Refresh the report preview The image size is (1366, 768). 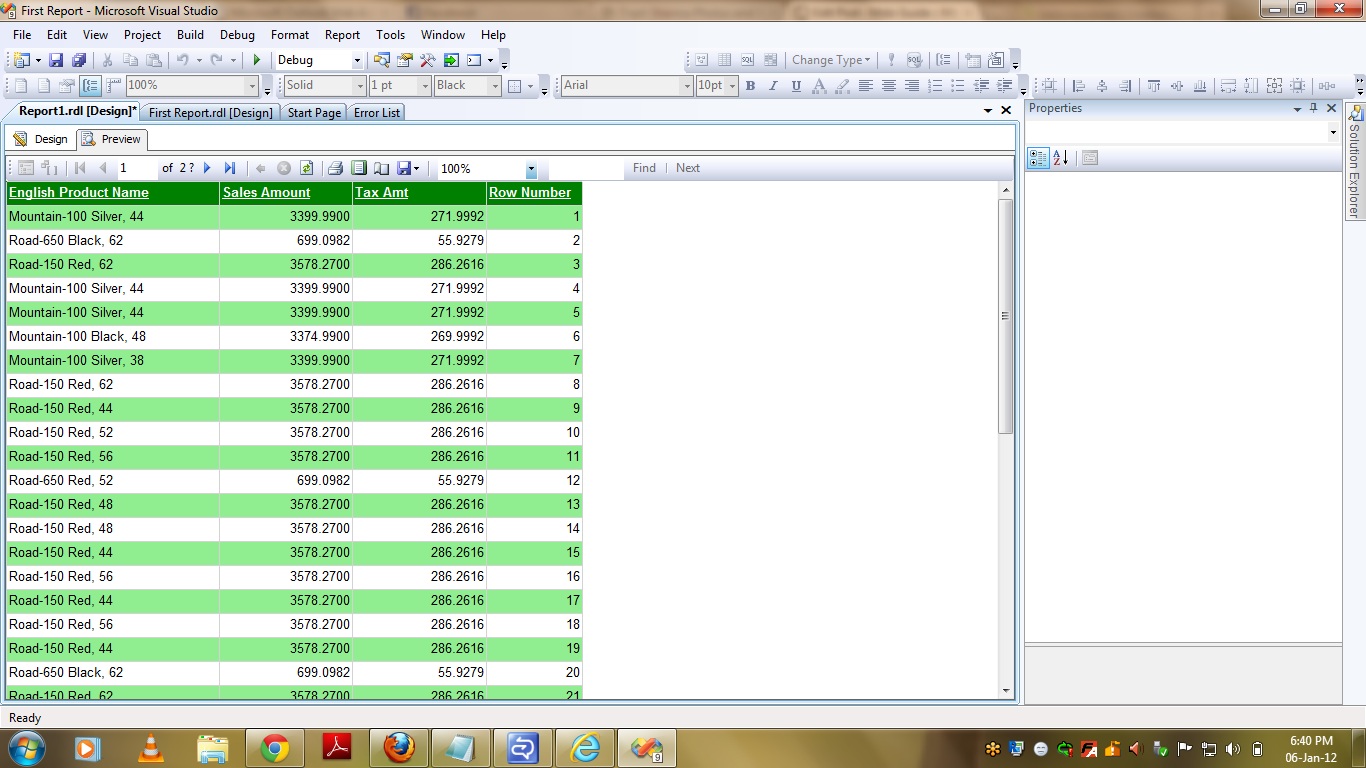pos(307,169)
